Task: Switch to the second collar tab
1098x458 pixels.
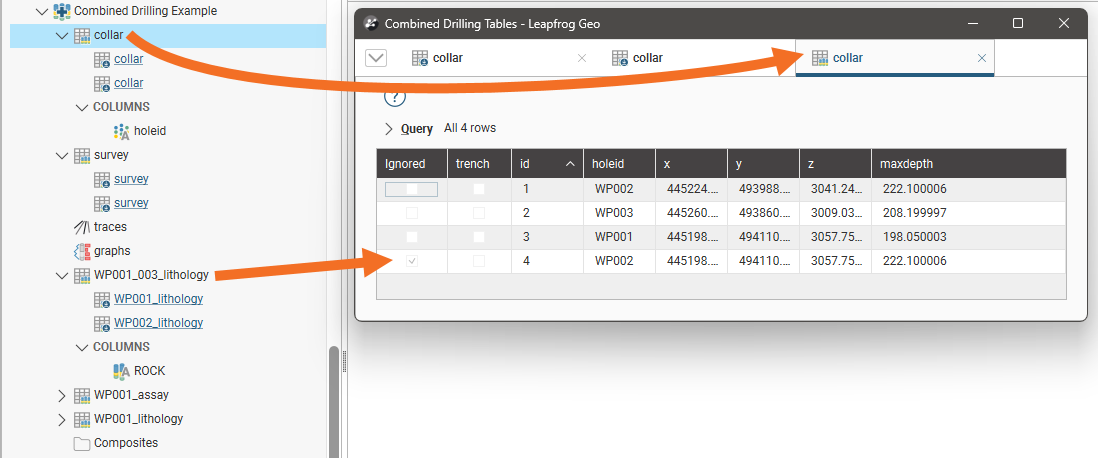Action: click(647, 58)
